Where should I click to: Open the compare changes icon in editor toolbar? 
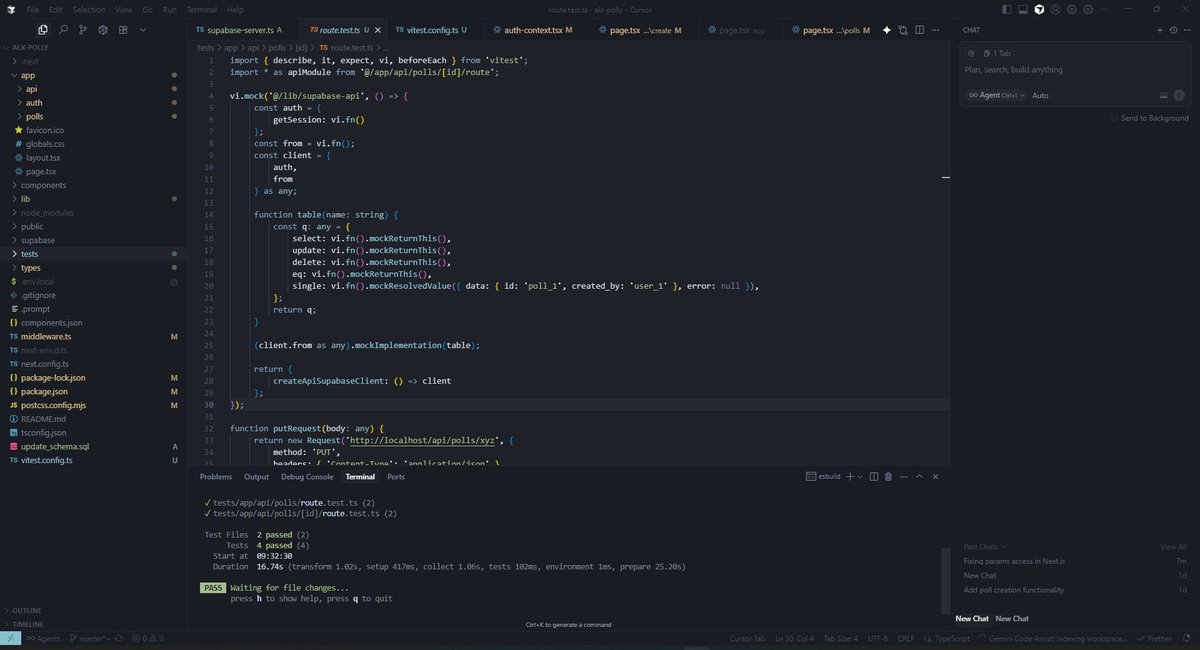point(903,30)
